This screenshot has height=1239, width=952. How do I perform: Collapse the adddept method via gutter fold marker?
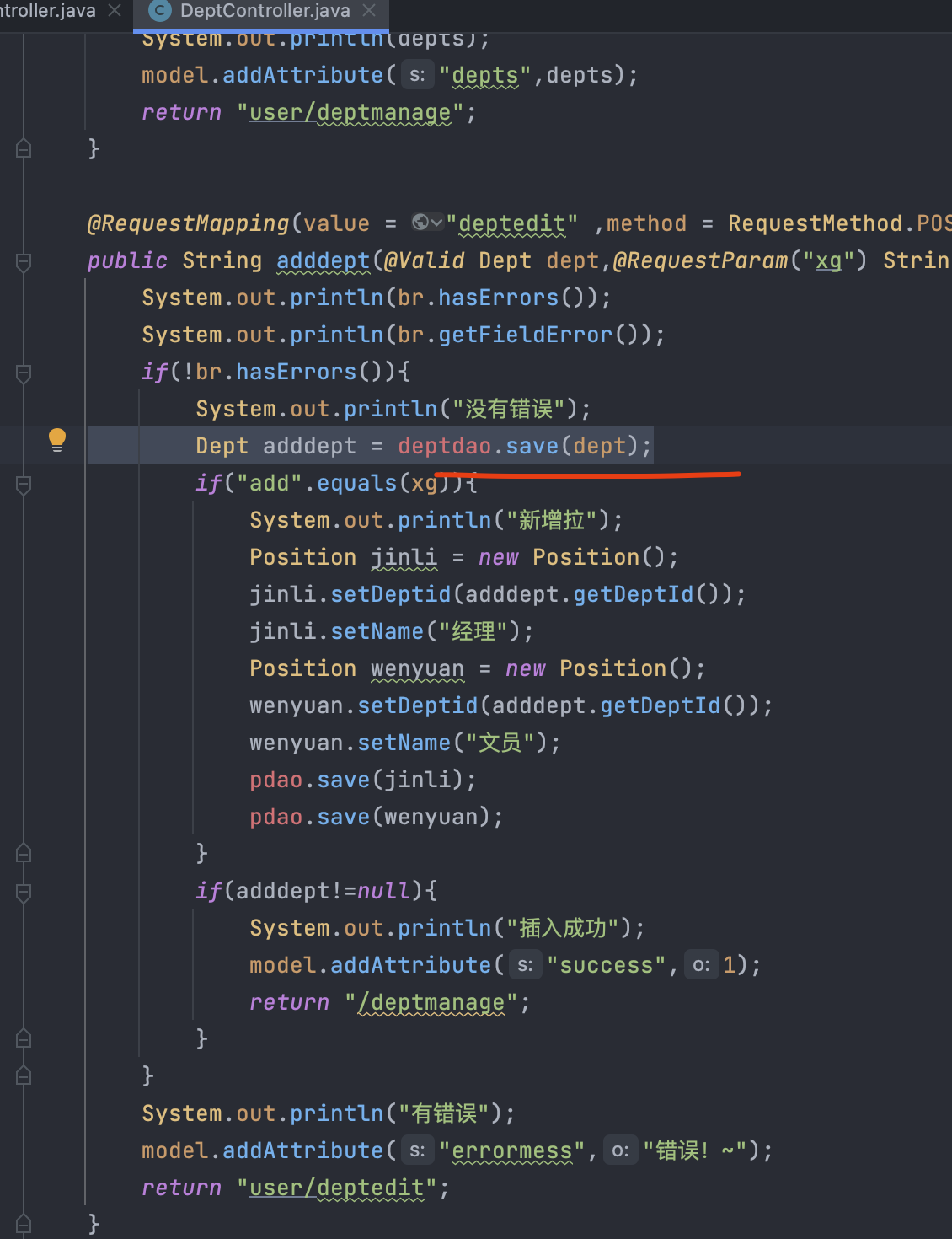[24, 261]
